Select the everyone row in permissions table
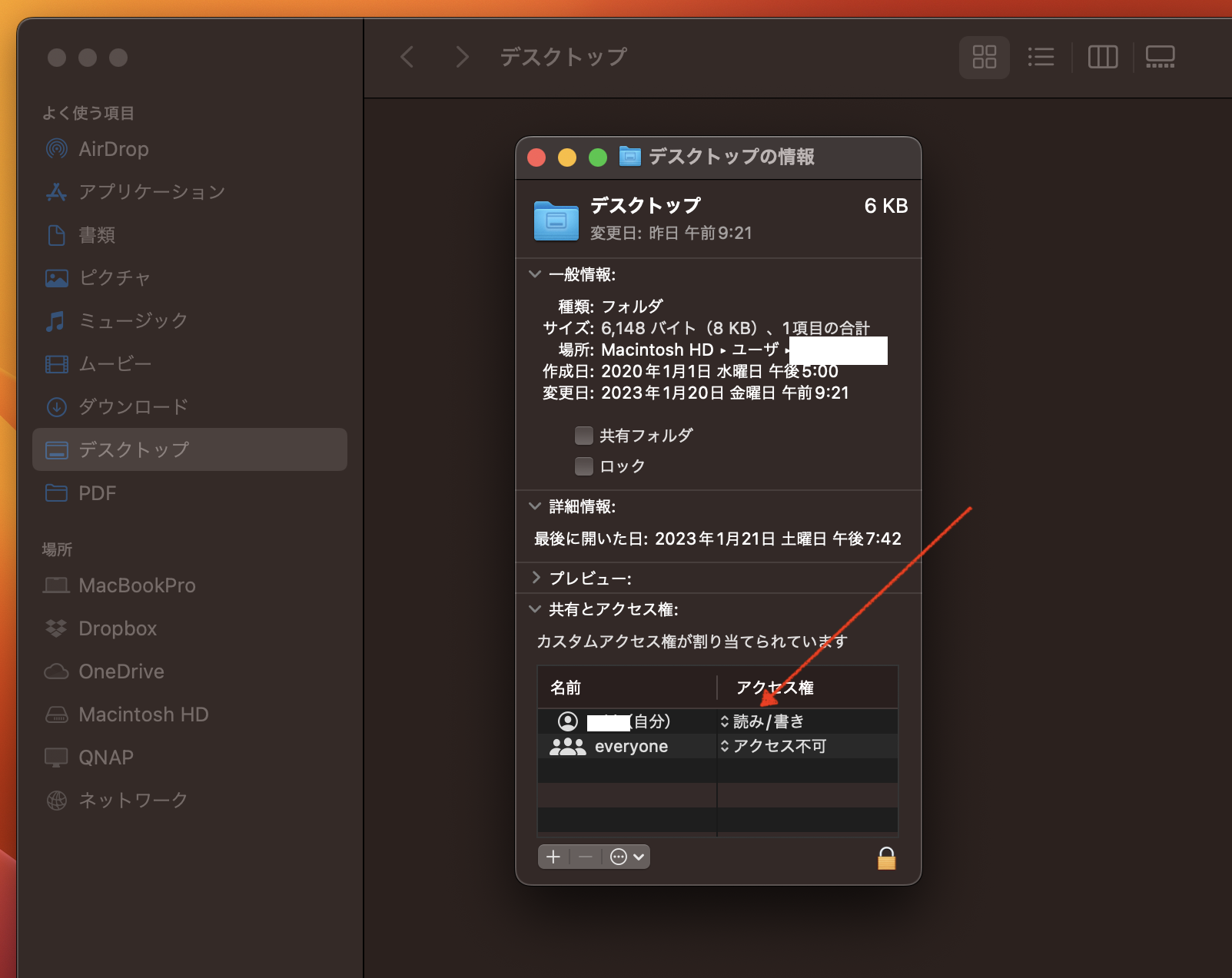Screen dimensions: 1232x978 point(630,746)
